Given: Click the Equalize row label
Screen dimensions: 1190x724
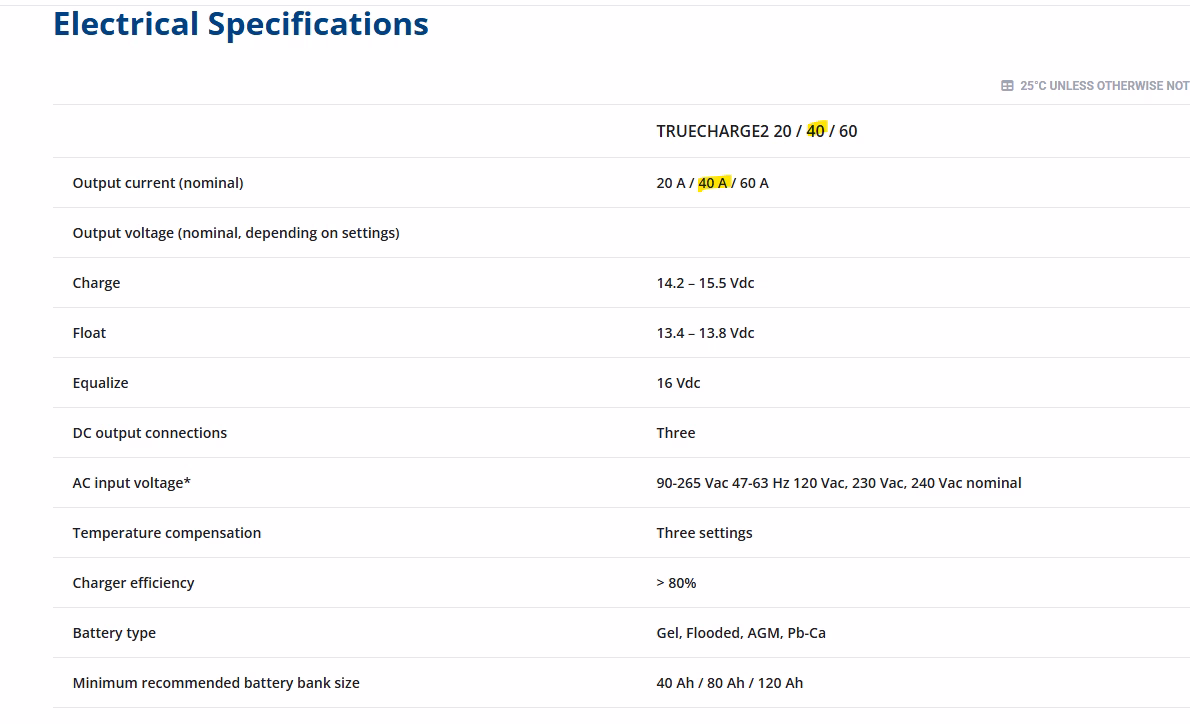Looking at the screenshot, I should [x=100, y=383].
